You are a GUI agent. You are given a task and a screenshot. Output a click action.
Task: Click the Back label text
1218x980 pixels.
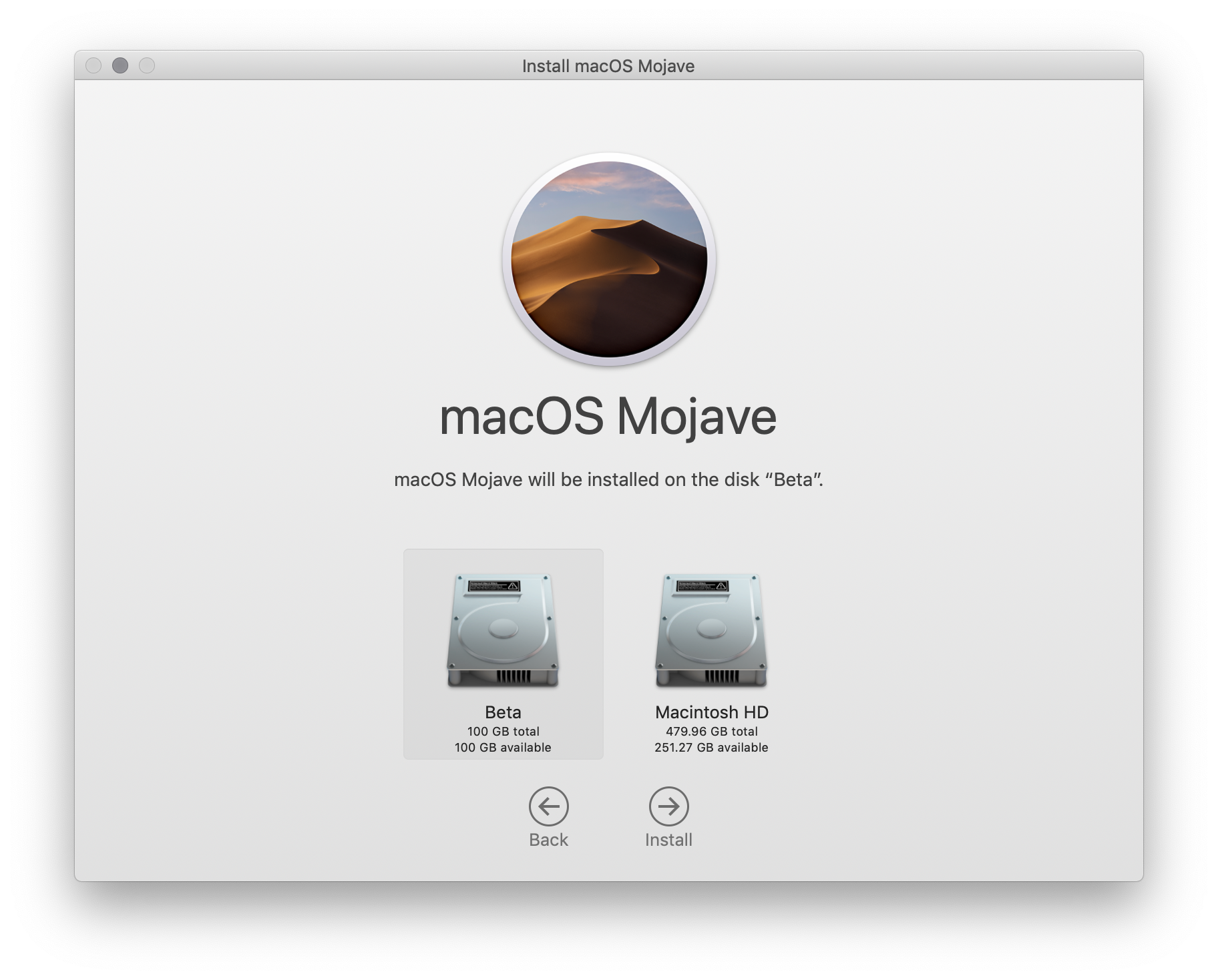tap(549, 840)
